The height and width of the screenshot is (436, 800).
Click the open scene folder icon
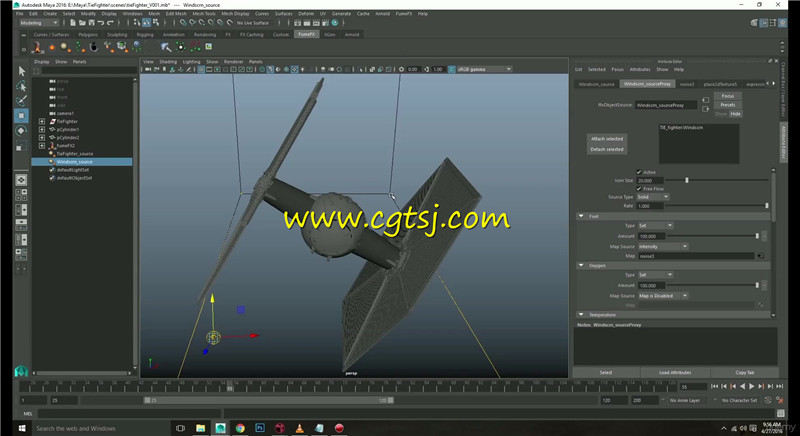click(x=82, y=23)
